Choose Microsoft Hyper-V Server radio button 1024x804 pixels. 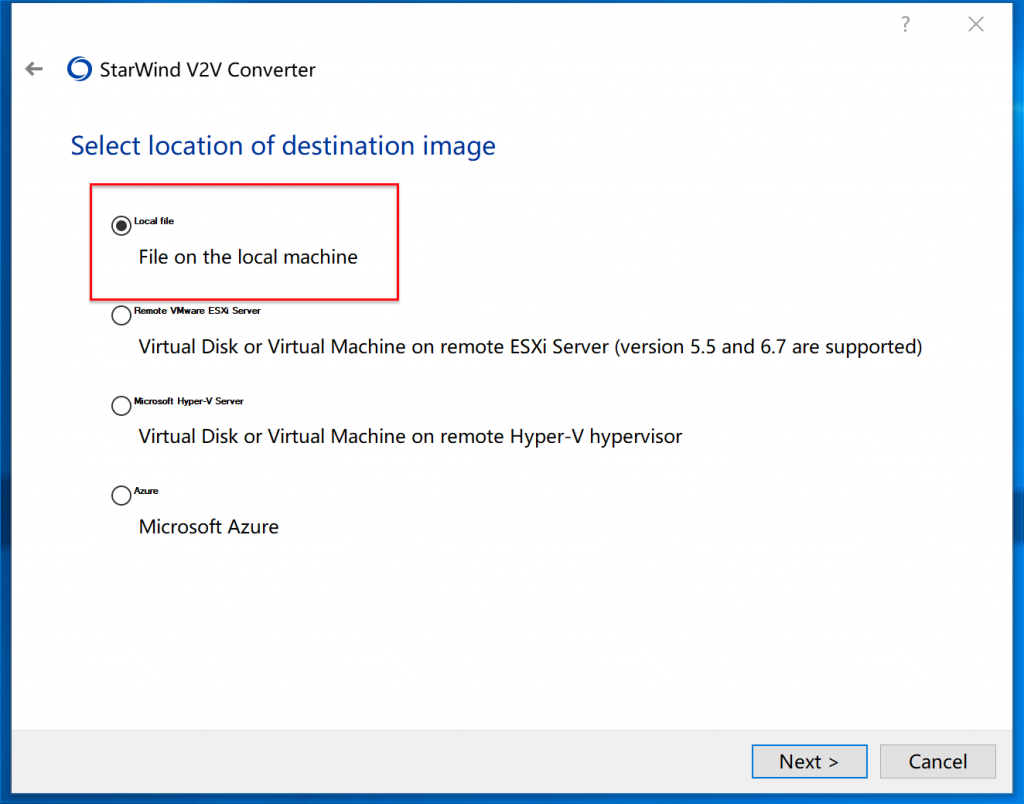[121, 406]
